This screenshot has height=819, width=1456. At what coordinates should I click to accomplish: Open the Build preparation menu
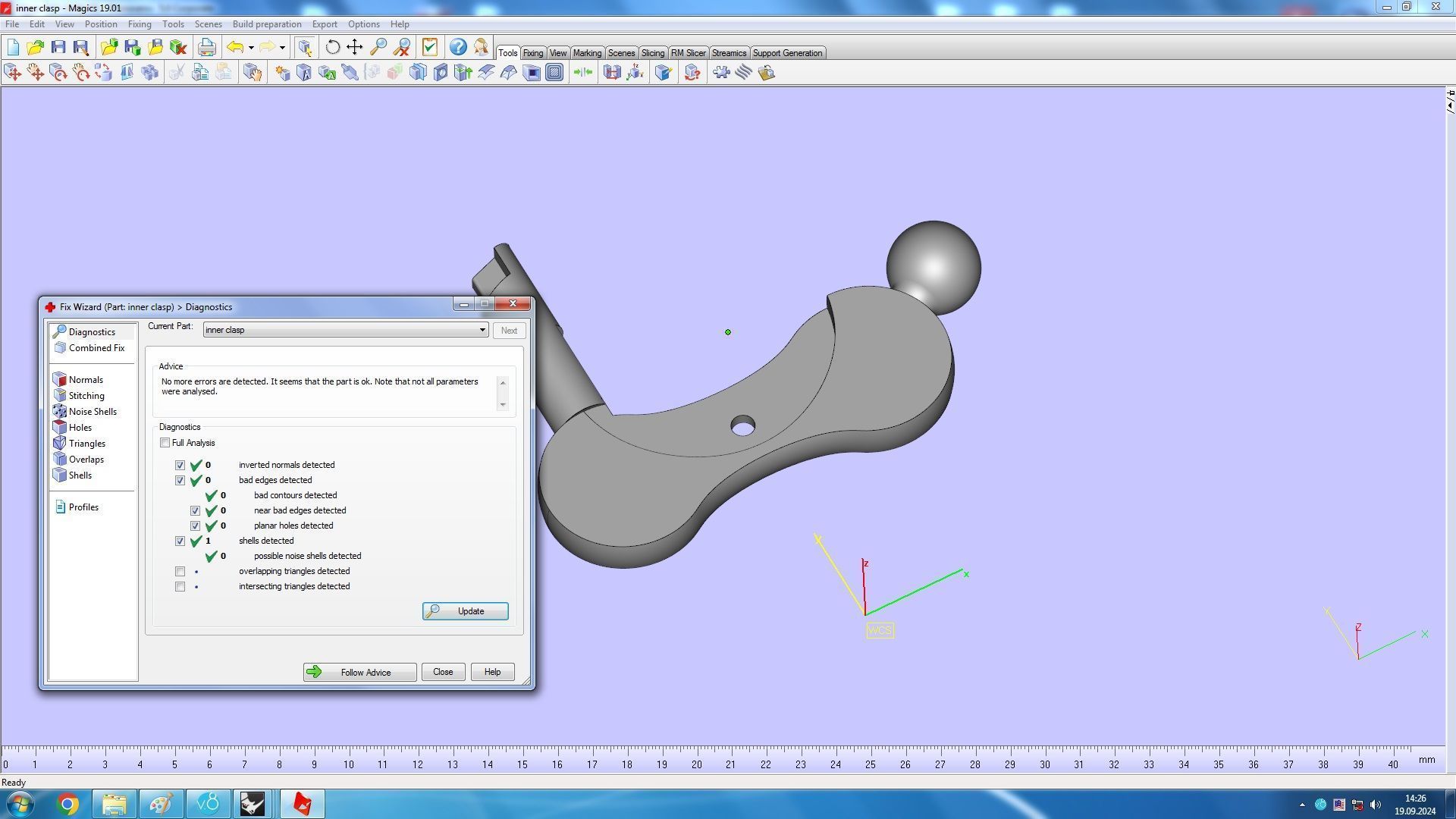(266, 24)
